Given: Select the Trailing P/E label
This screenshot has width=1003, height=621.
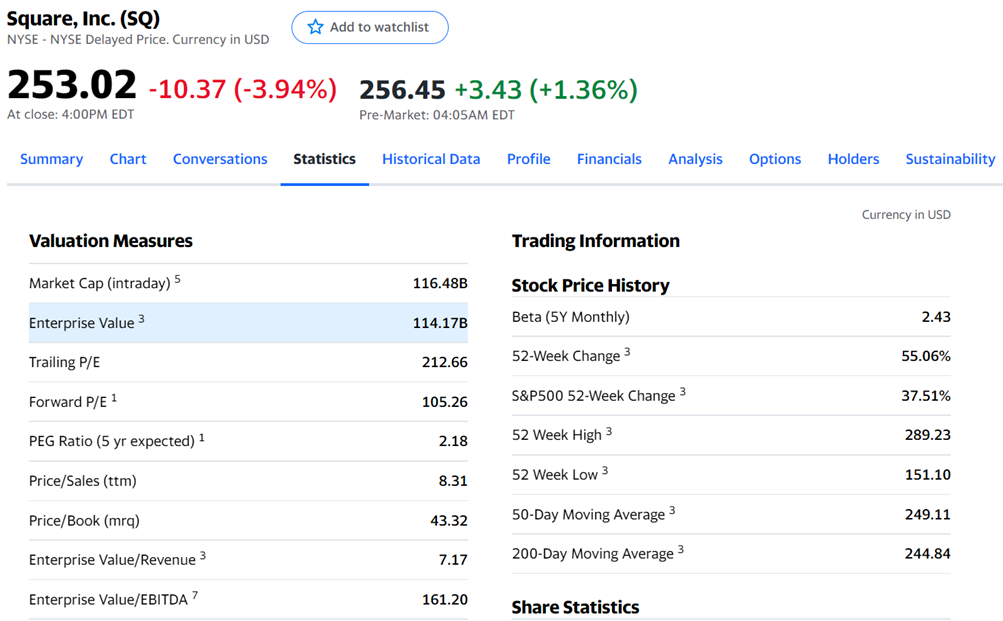Looking at the screenshot, I should (x=65, y=362).
